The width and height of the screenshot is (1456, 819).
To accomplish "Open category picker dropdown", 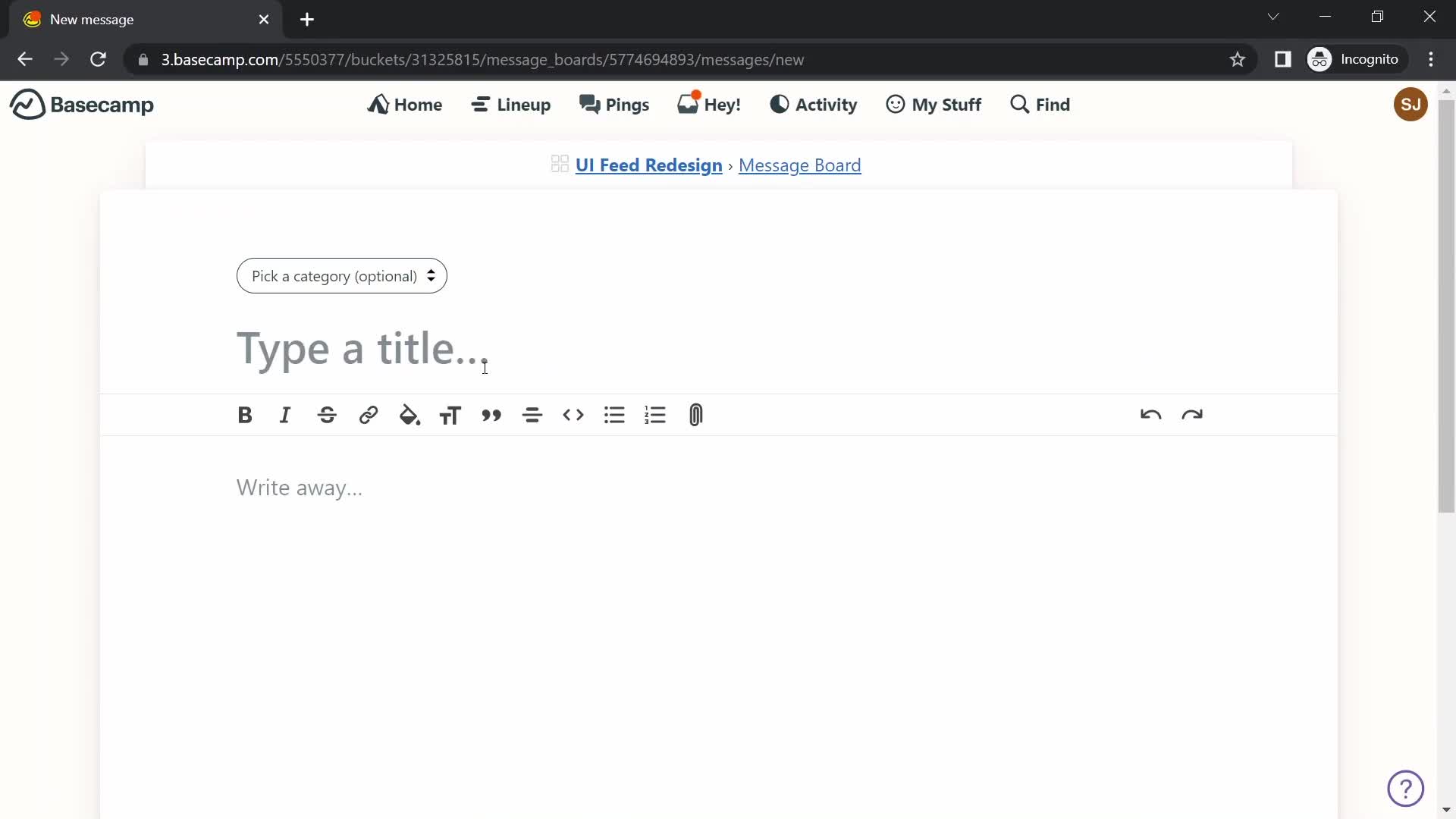I will (x=341, y=276).
